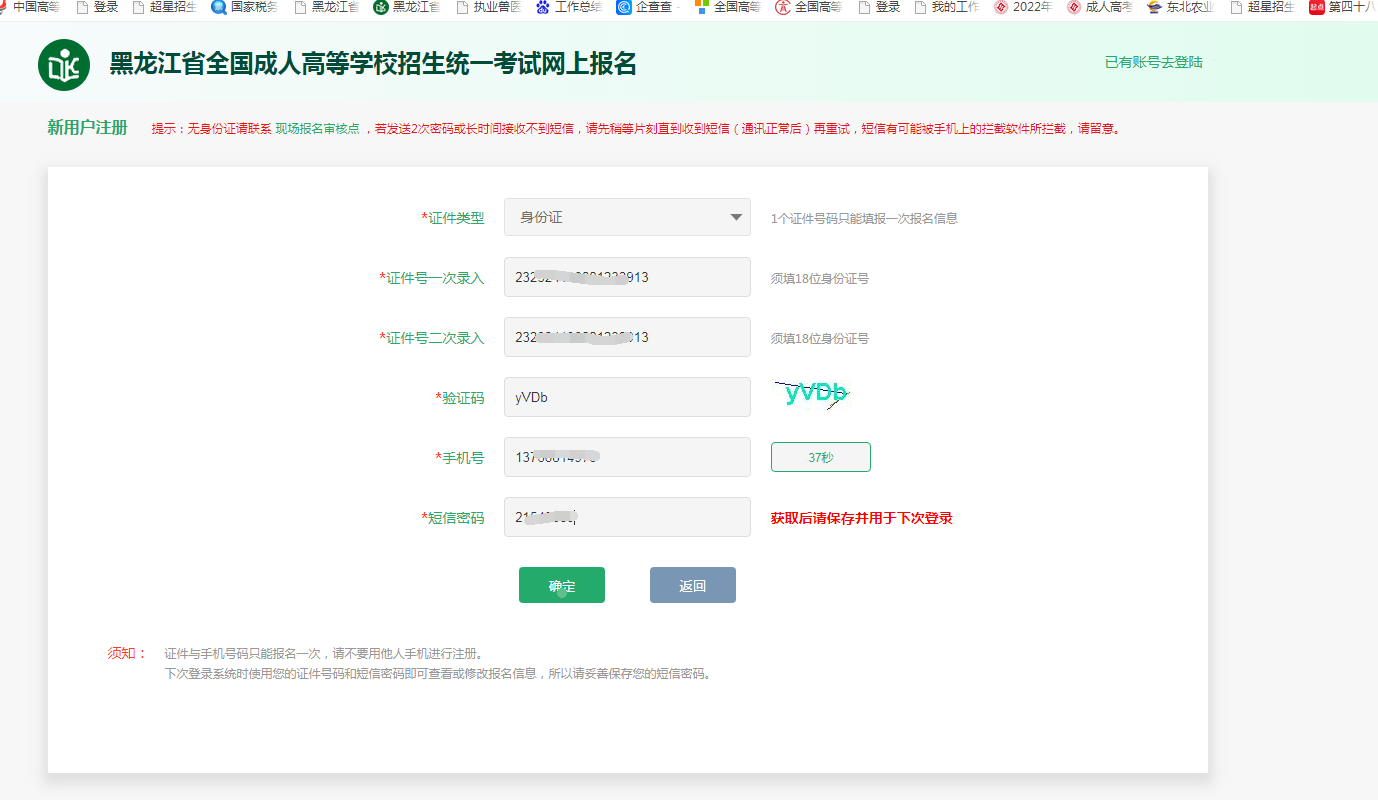Open the 第四十八 bookmark with red icon

pos(1343,7)
